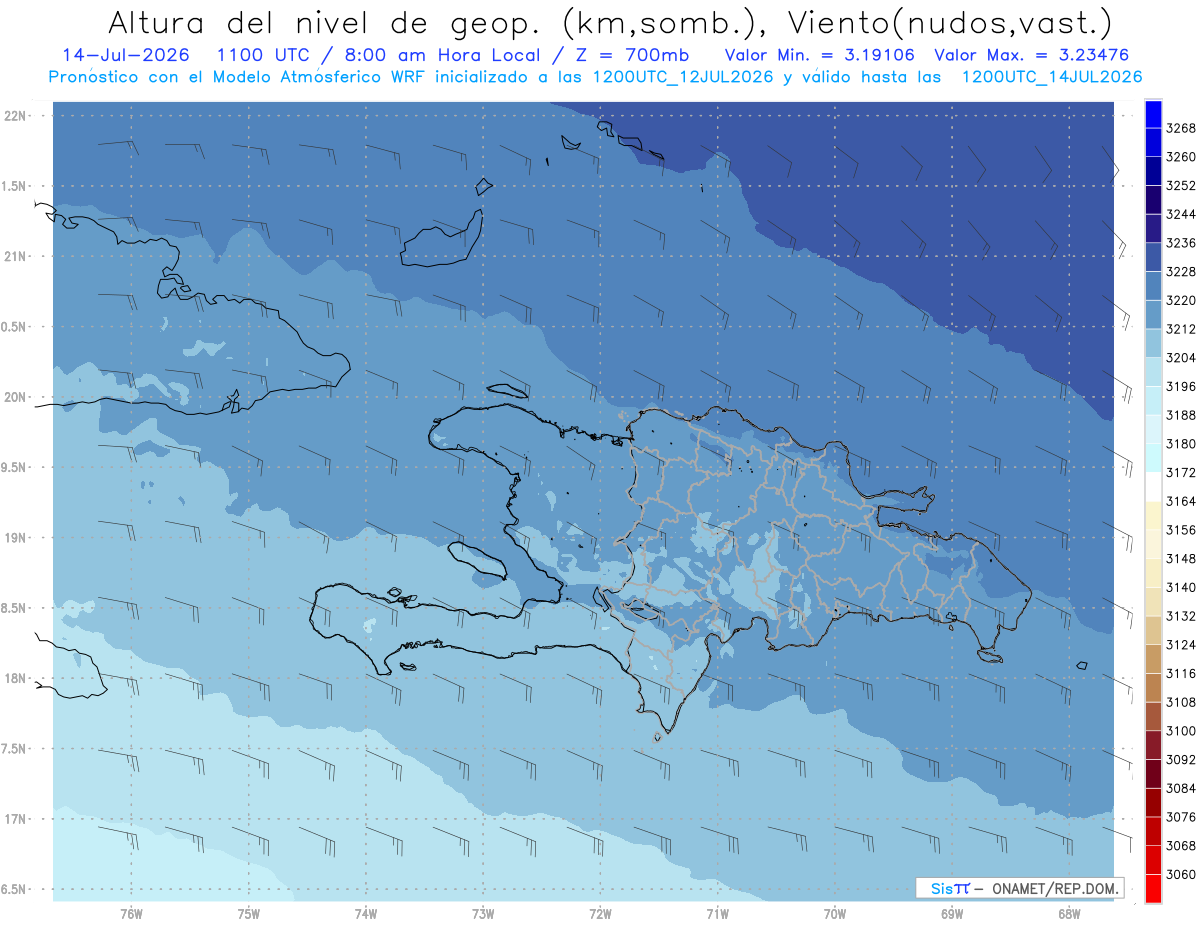Click the legend value 3116
Viewport: 1200px width, 927px height.
[x=1181, y=674]
